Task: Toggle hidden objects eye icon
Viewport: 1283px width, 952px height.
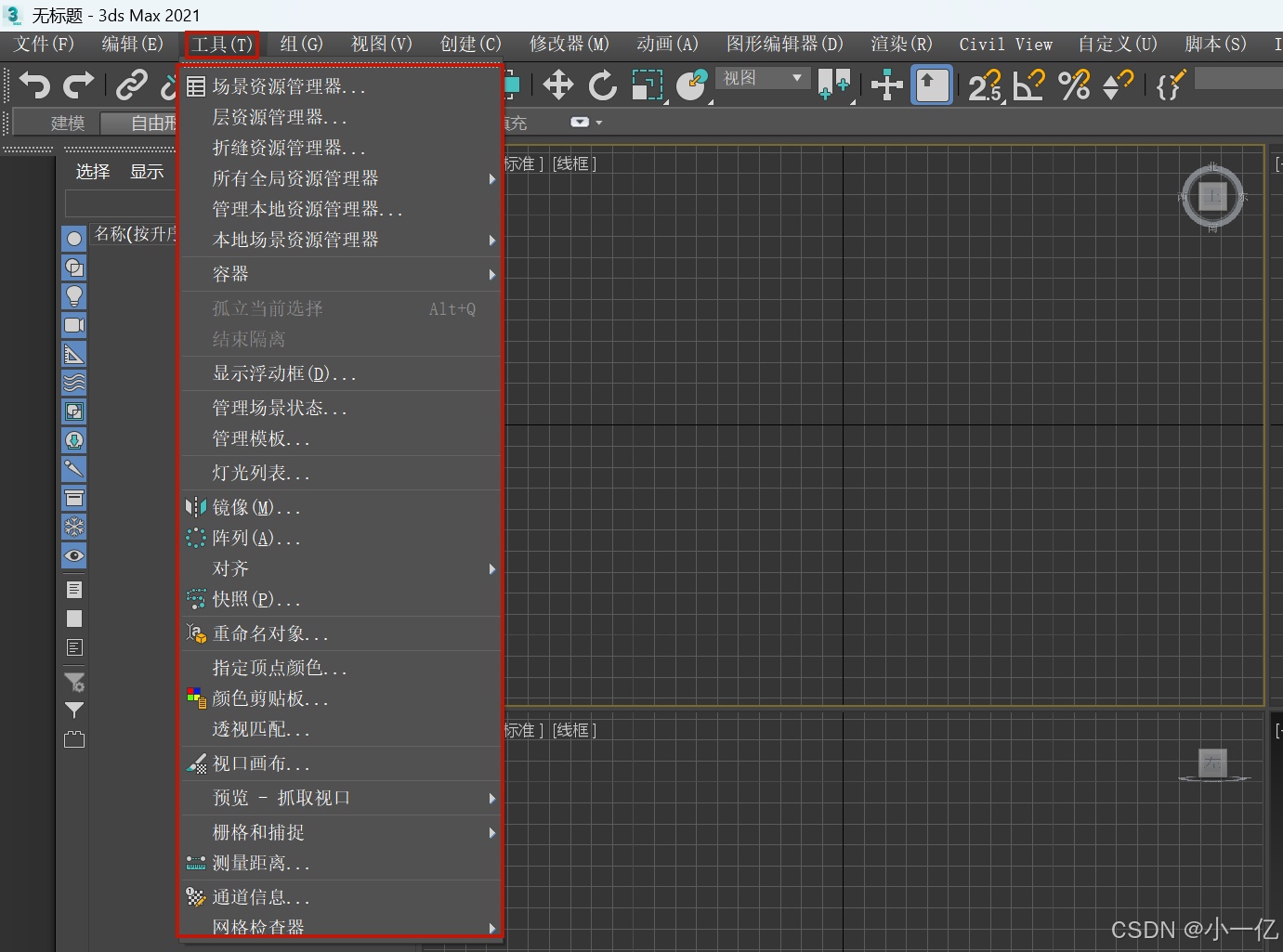Action: point(74,555)
